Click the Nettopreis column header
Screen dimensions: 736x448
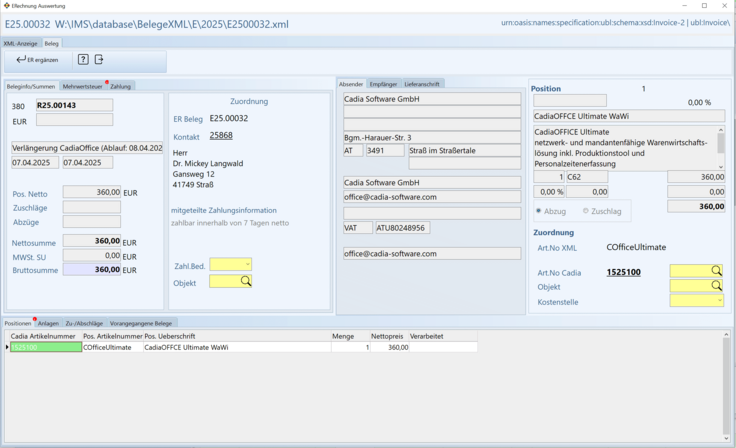pyautogui.click(x=389, y=336)
